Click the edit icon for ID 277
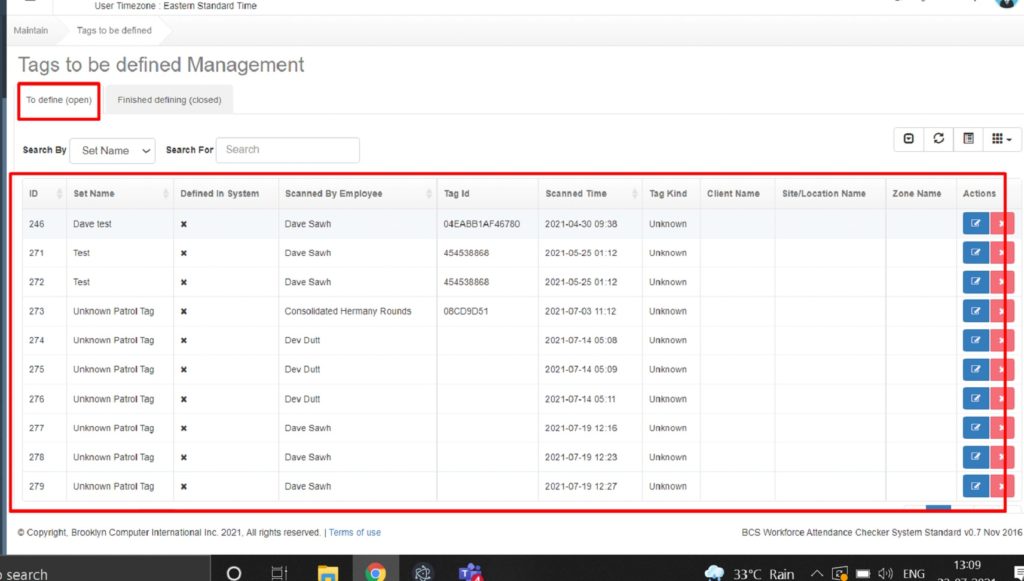Viewport: 1024px width, 581px height. pyautogui.click(x=975, y=428)
